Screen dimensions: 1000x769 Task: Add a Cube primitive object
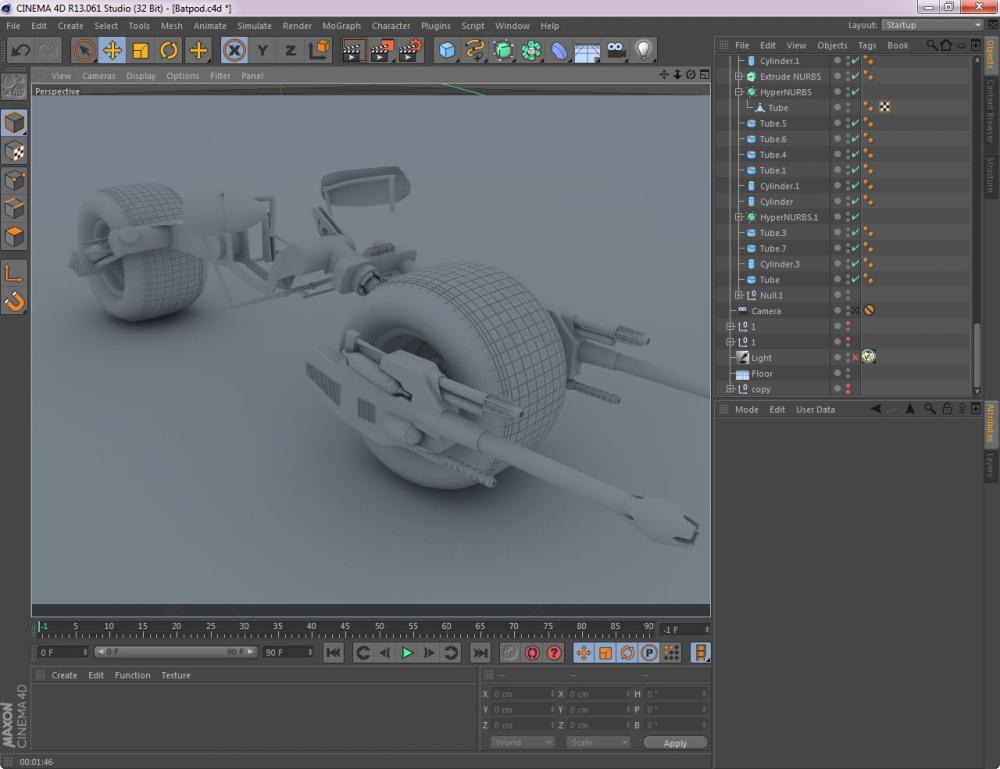(447, 50)
